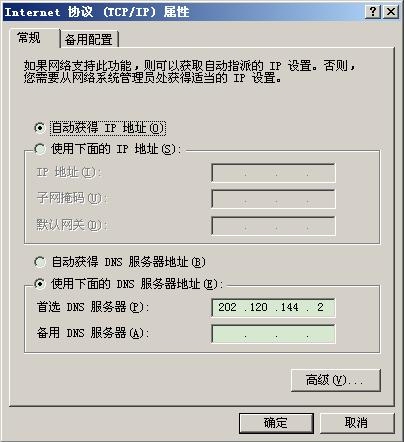
Task: Click the 首选 DNS 服务器 address field
Action: click(273, 307)
